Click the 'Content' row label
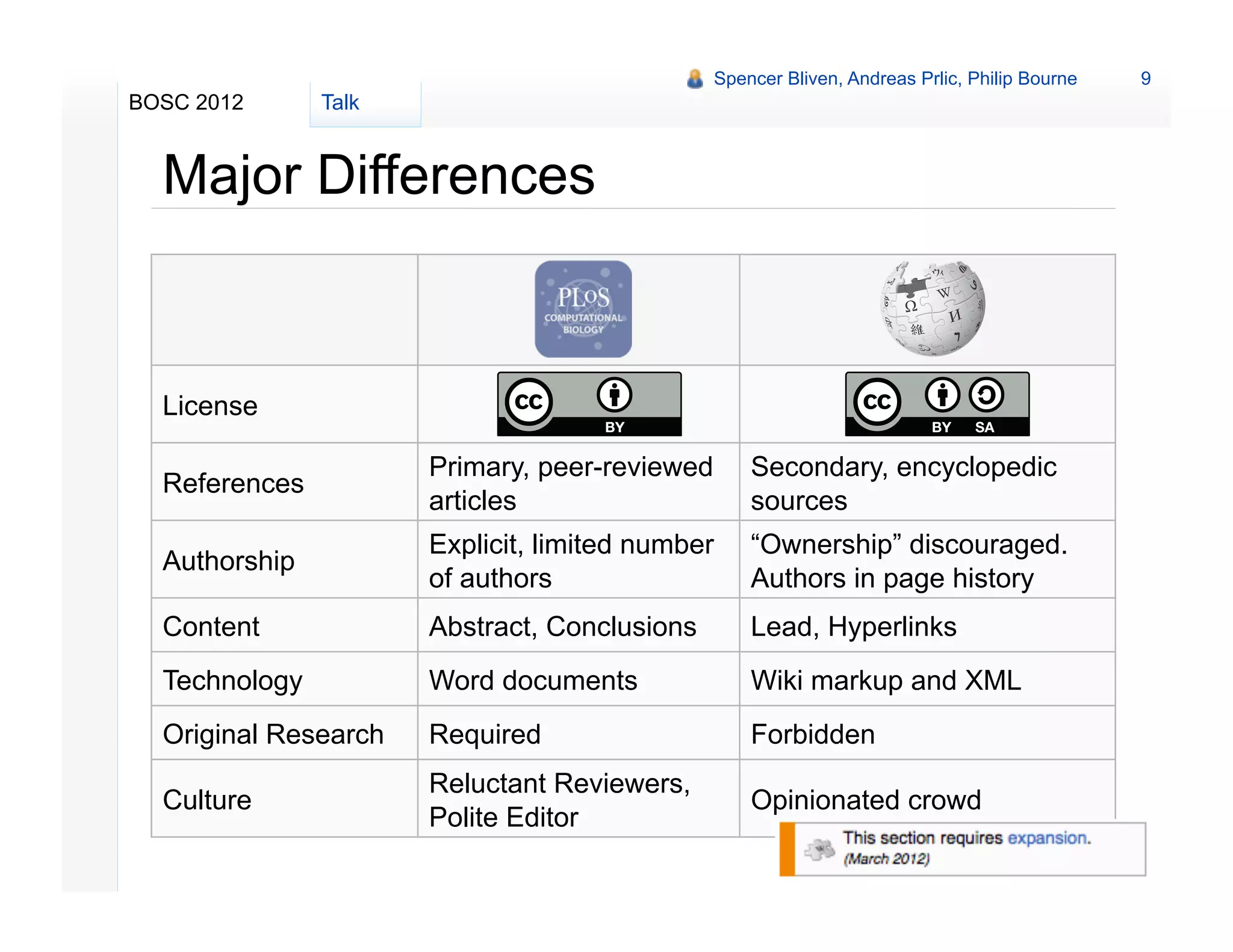Image resolution: width=1233 pixels, height=952 pixels. 211,626
